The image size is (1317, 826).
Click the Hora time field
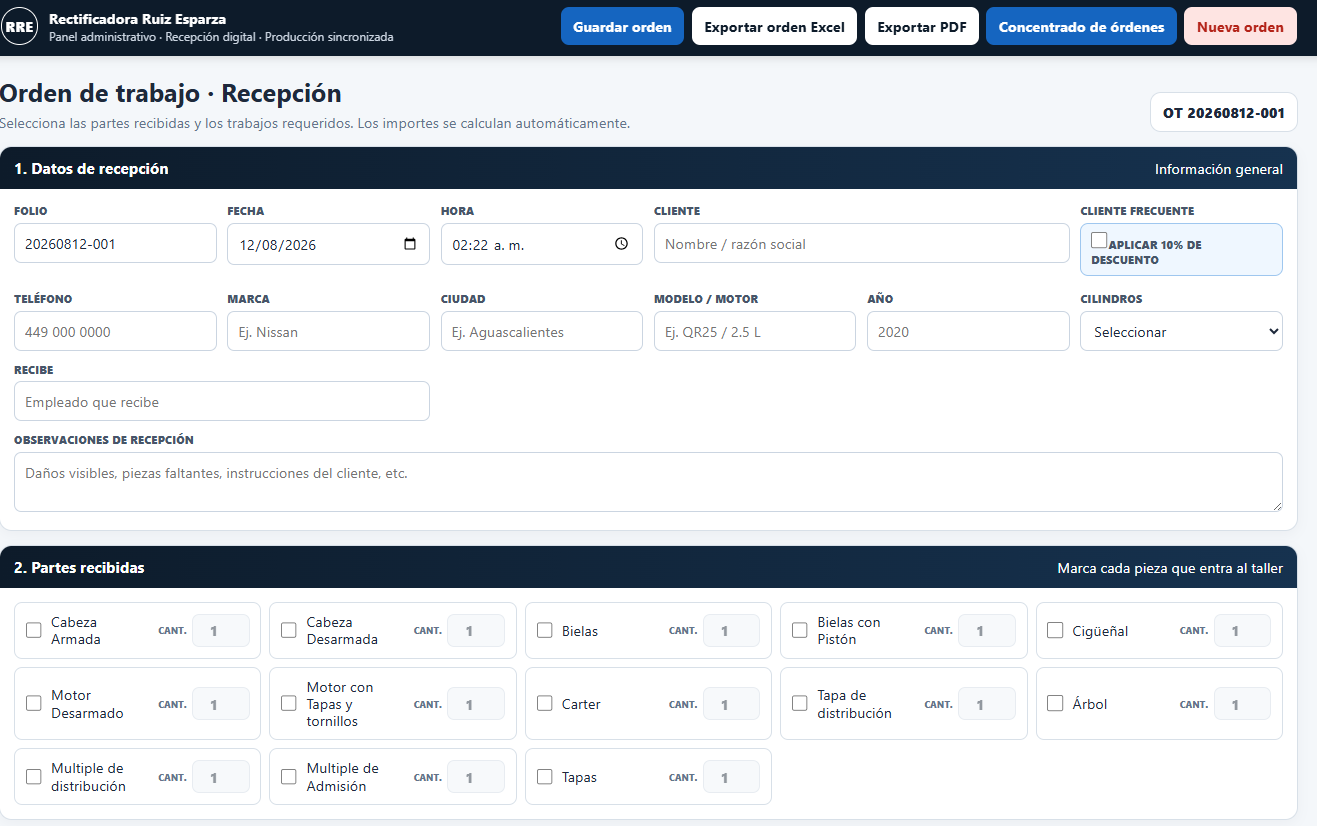pos(541,244)
